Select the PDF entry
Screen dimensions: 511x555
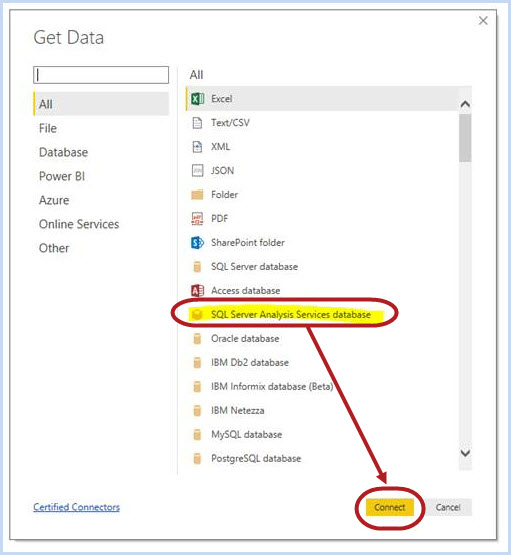[x=322, y=219]
